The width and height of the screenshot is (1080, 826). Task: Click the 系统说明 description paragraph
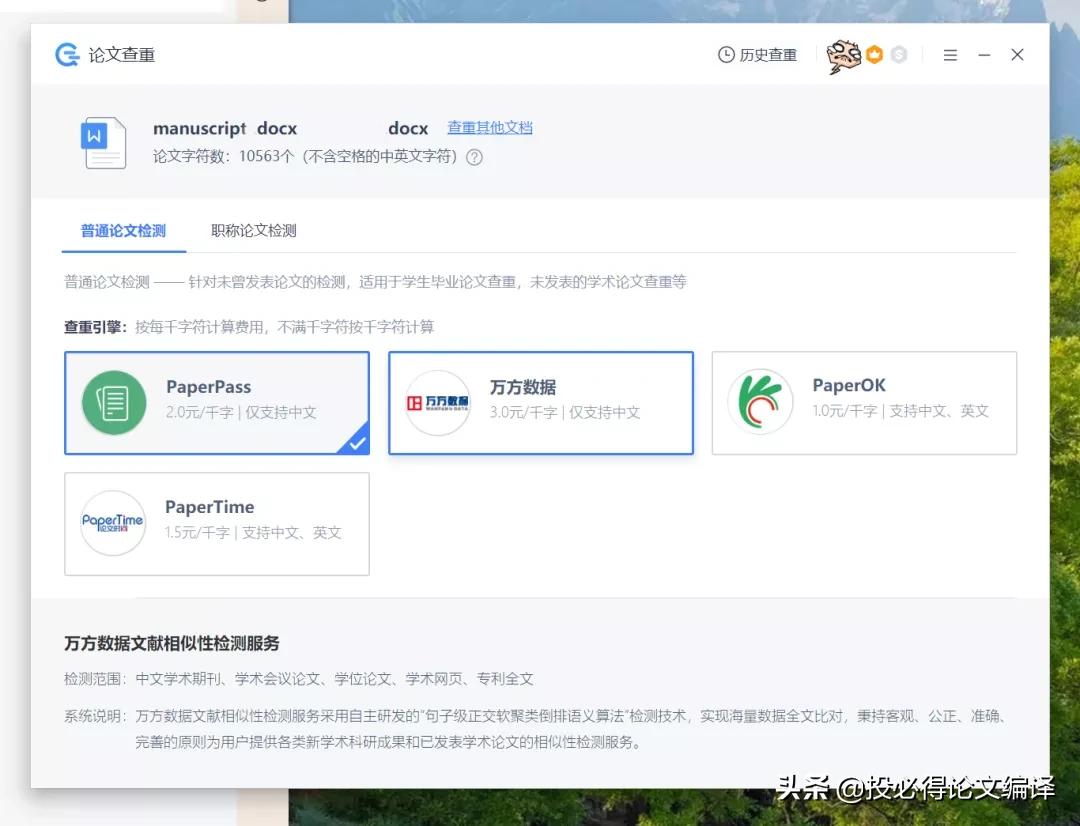tap(535, 730)
